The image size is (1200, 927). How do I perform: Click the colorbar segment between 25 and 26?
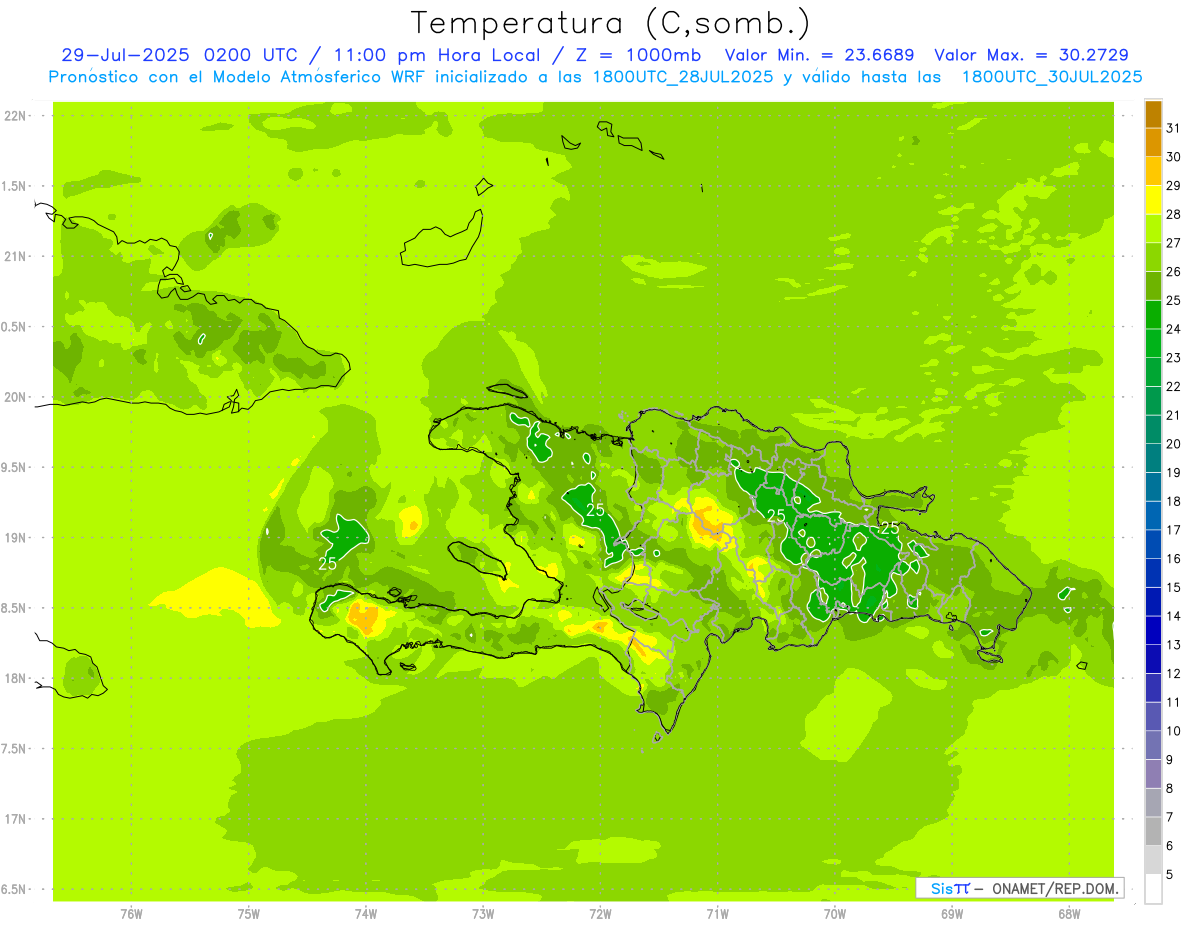click(x=1153, y=286)
